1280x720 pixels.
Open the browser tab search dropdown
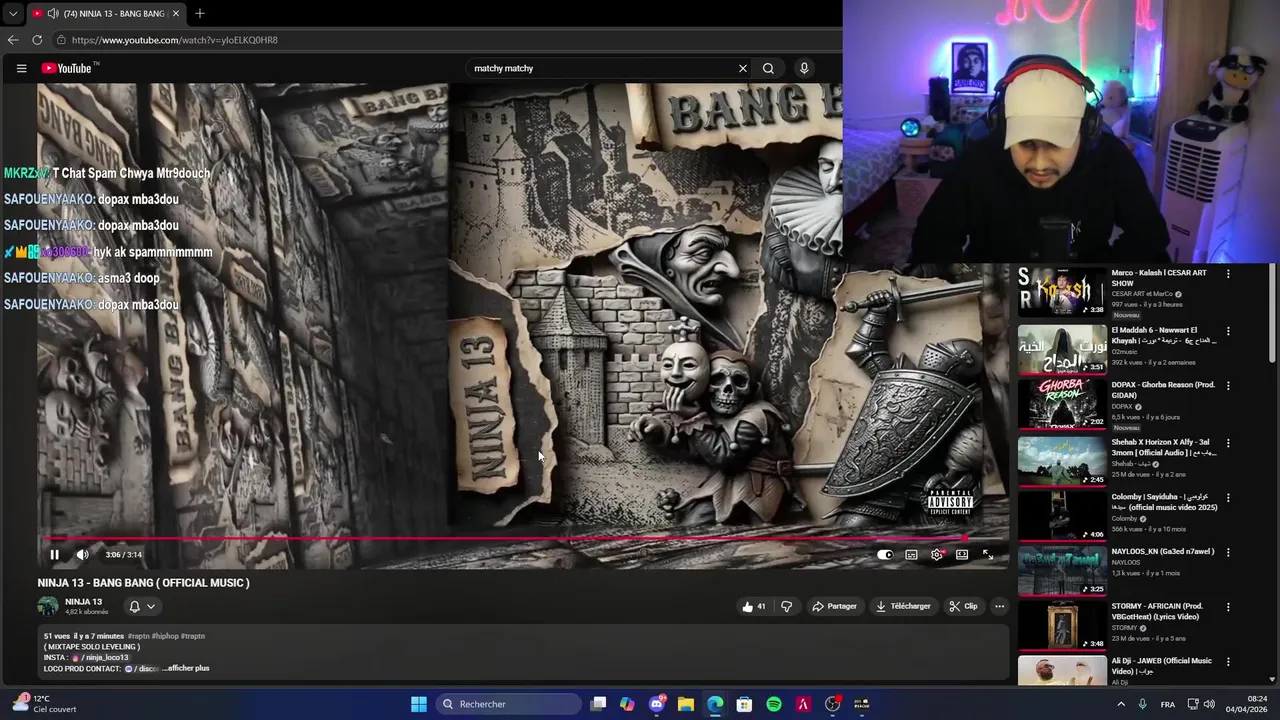(x=12, y=13)
